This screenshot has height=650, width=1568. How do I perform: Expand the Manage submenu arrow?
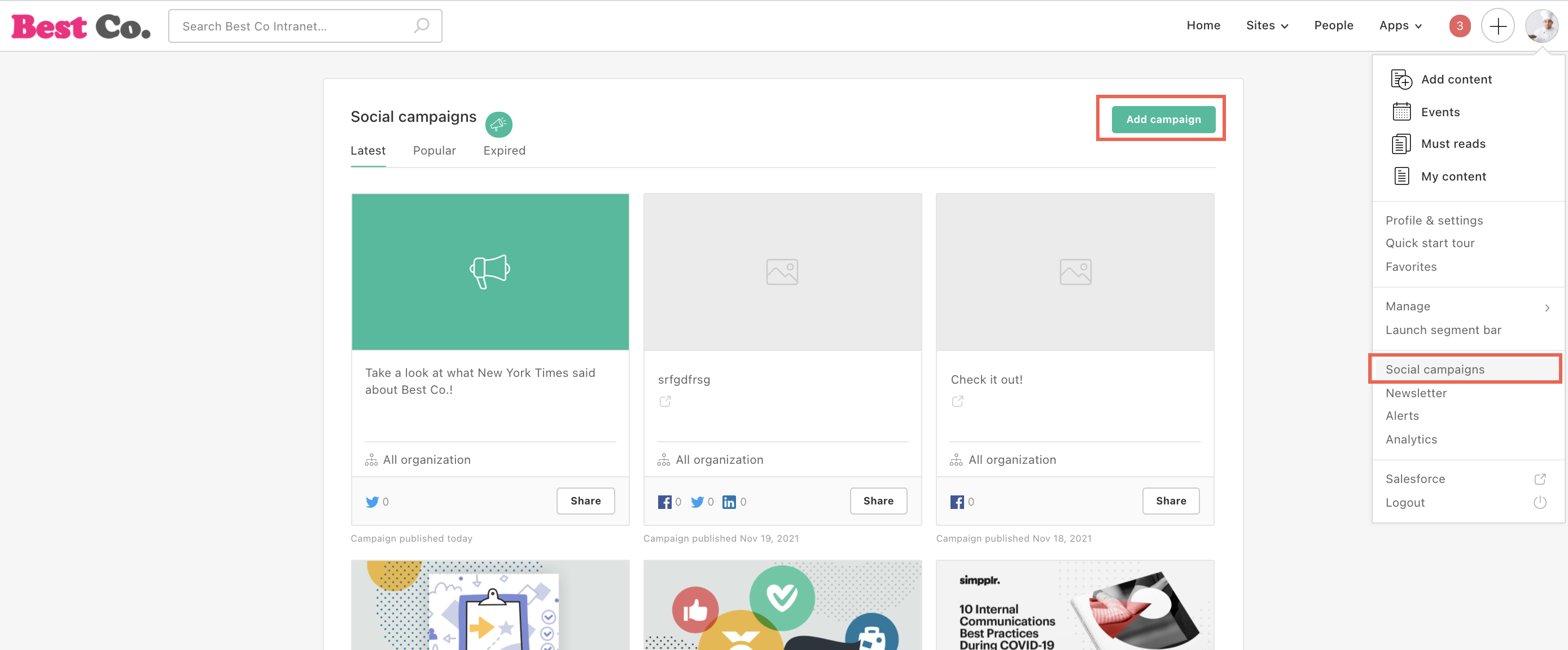(1547, 308)
